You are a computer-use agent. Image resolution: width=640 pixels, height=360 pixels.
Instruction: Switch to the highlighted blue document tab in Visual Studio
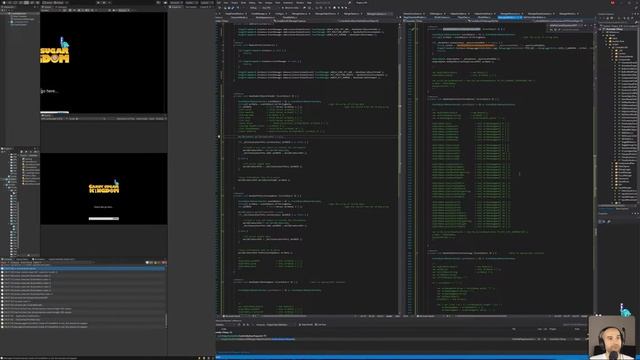tap(509, 17)
